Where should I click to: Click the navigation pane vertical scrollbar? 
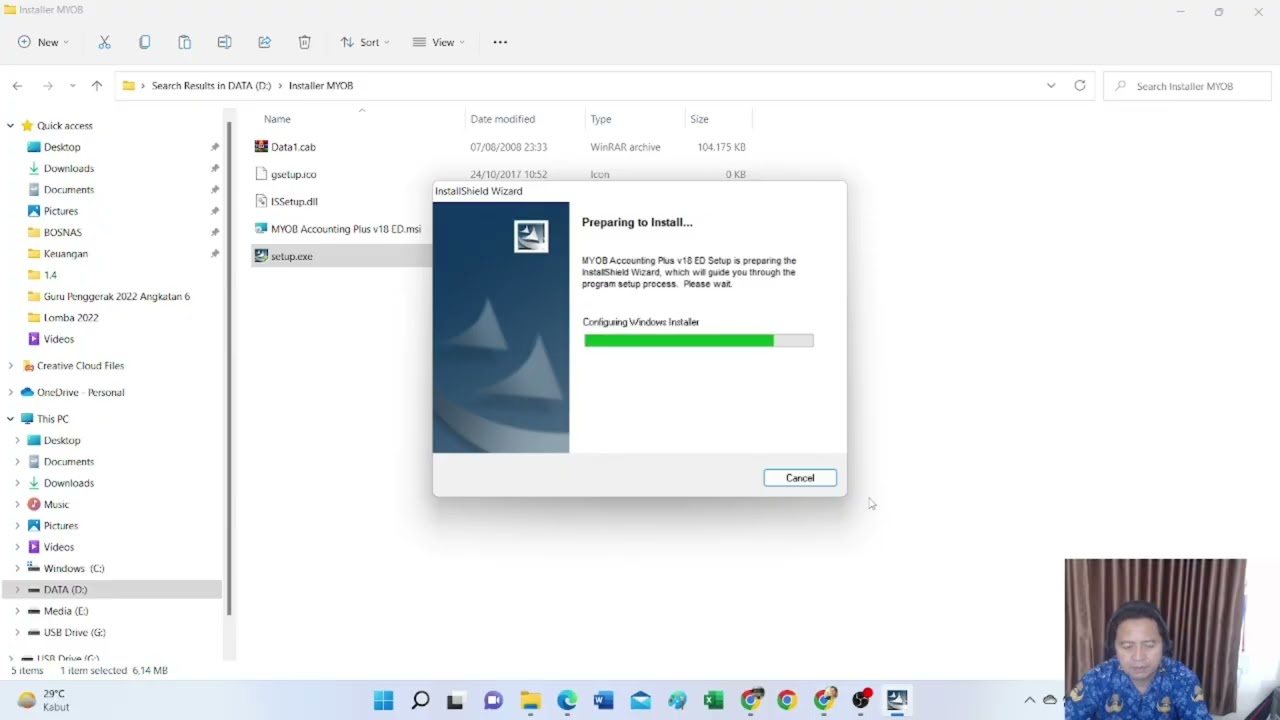[x=229, y=367]
